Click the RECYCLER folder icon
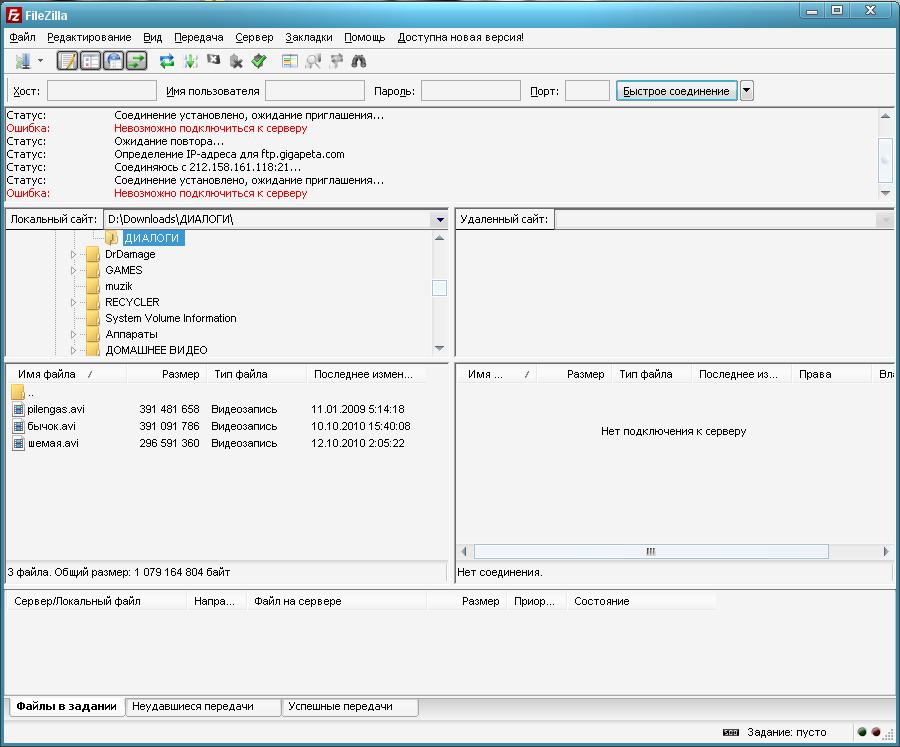 click(92, 302)
